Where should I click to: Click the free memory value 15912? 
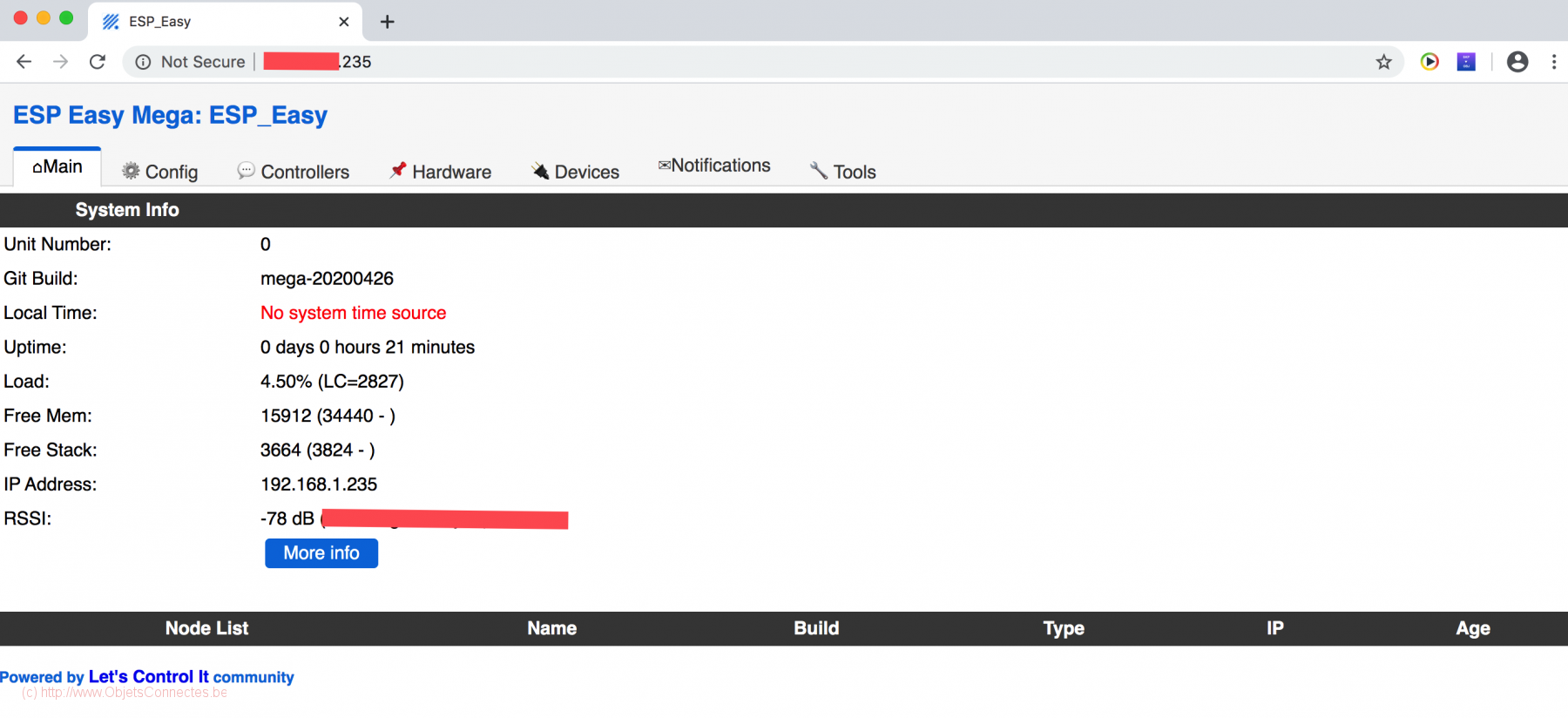tap(286, 416)
